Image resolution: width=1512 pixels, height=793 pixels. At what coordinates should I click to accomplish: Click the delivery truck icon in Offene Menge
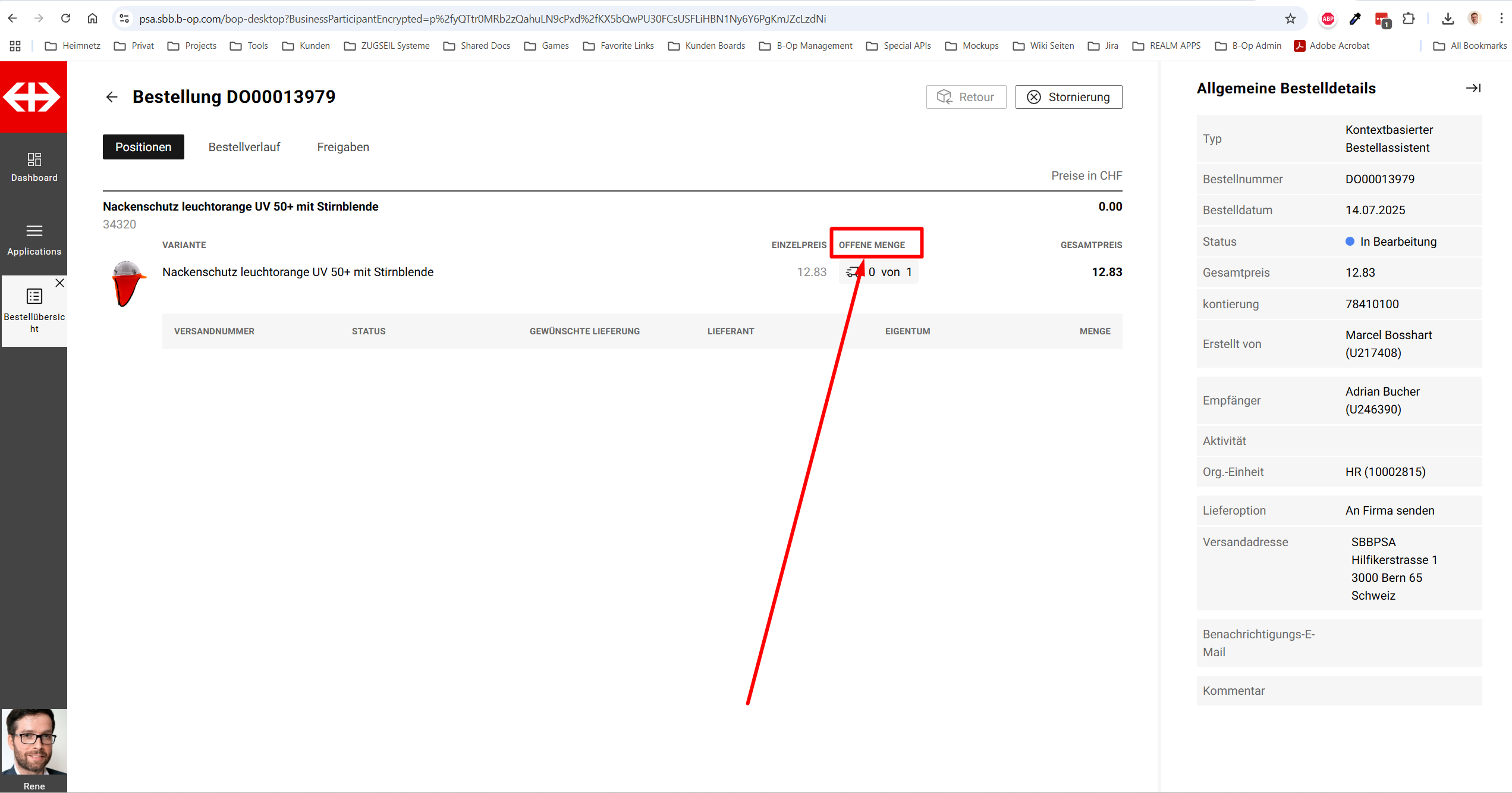click(853, 272)
